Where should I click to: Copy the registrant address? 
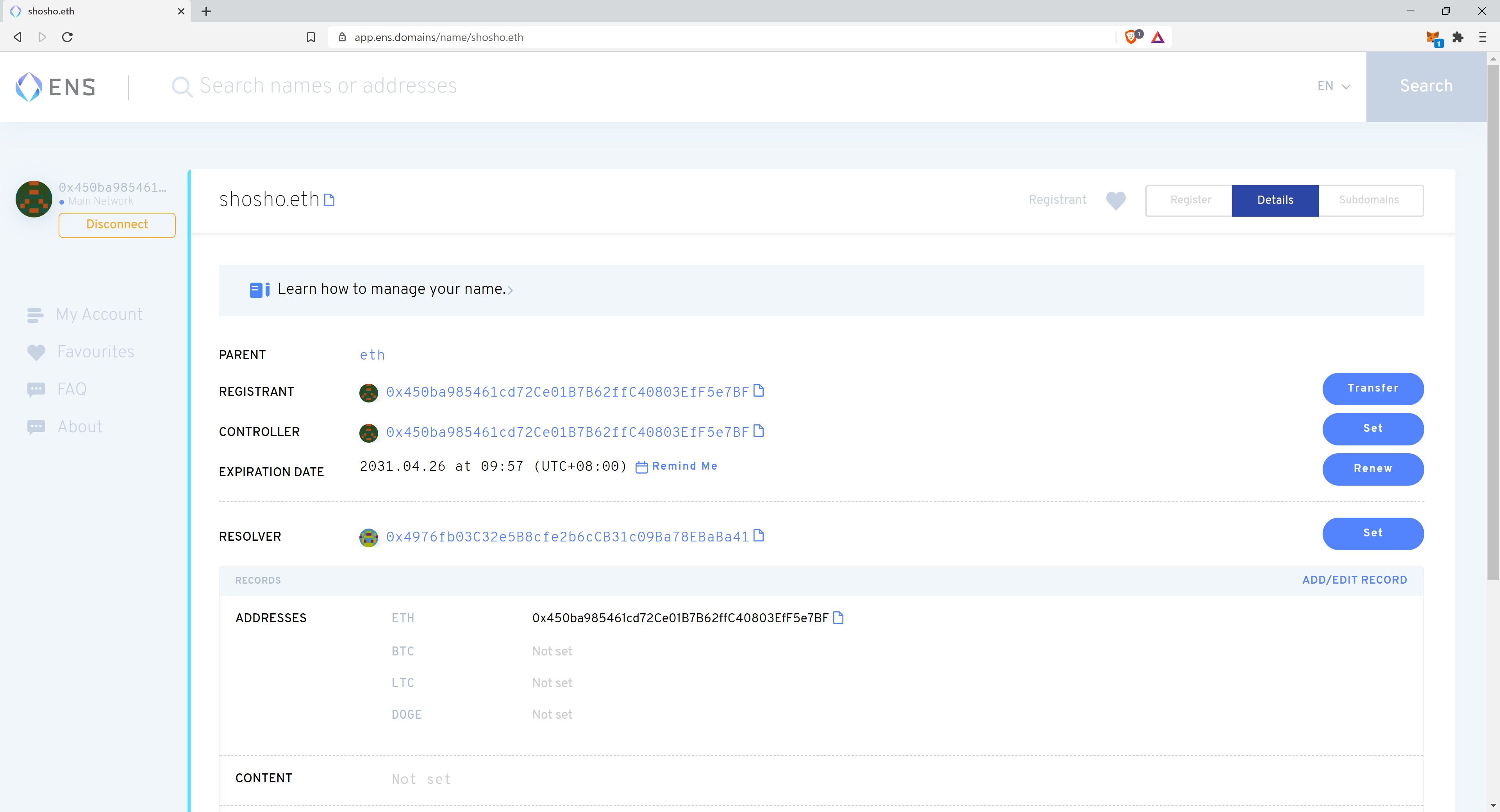(x=758, y=390)
